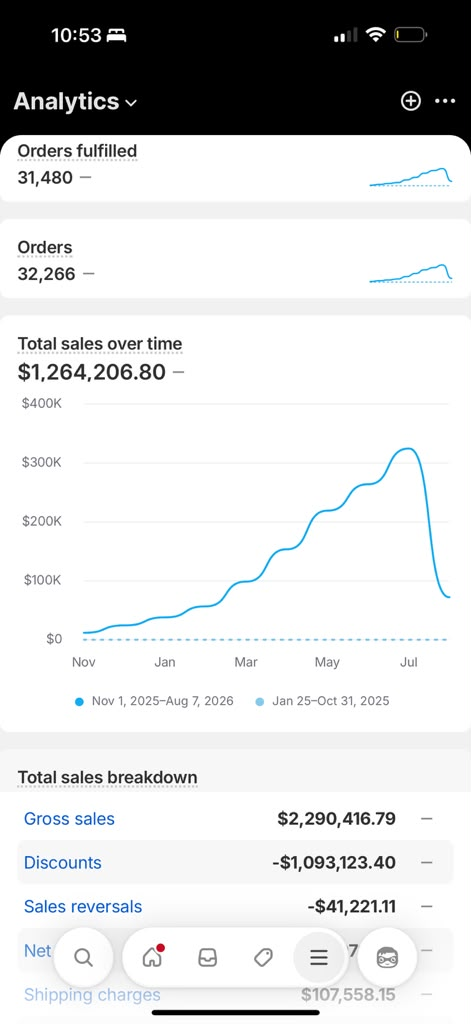This screenshot has height=1024, width=471.
Task: Open the Gross sales link
Action: pos(69,818)
